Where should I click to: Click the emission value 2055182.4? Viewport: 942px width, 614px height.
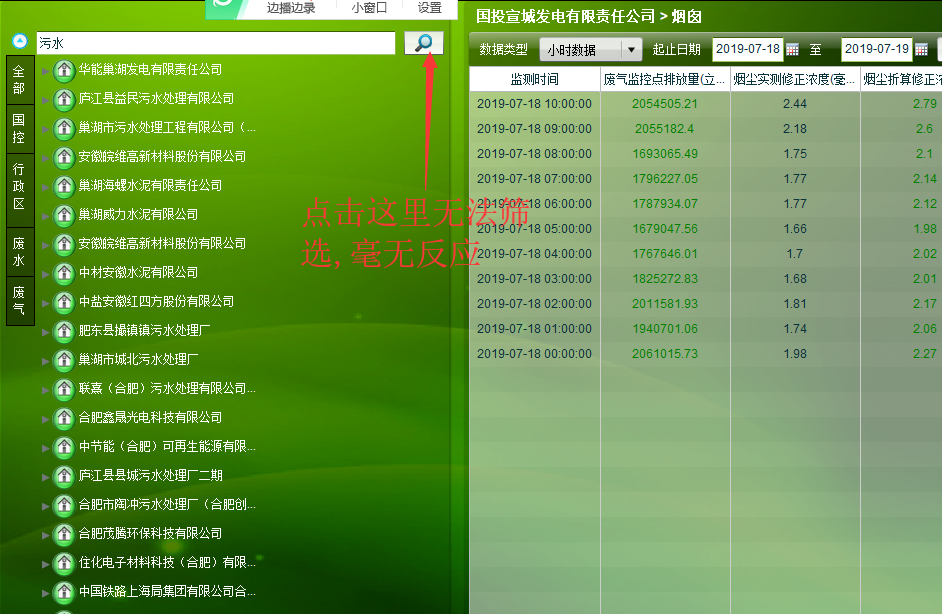coord(665,129)
